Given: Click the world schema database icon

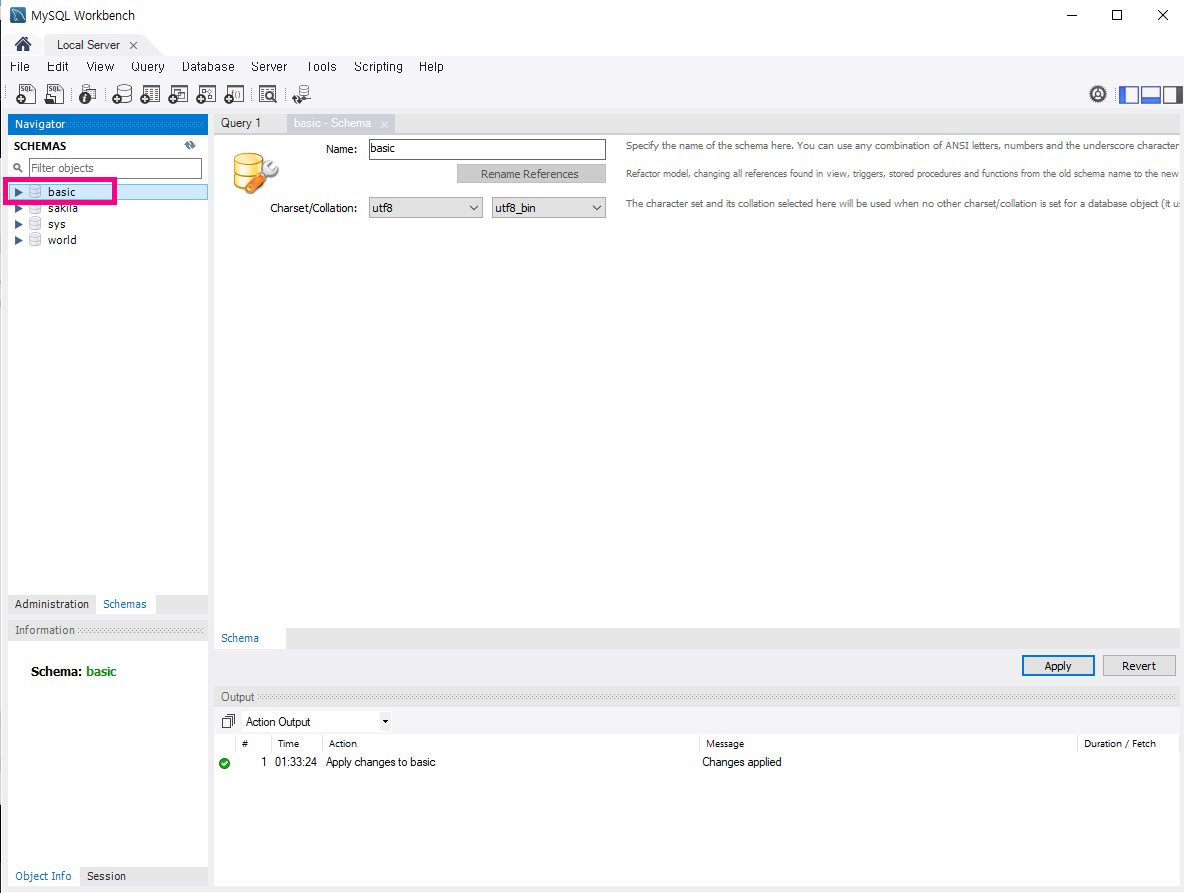Looking at the screenshot, I should 35,240.
